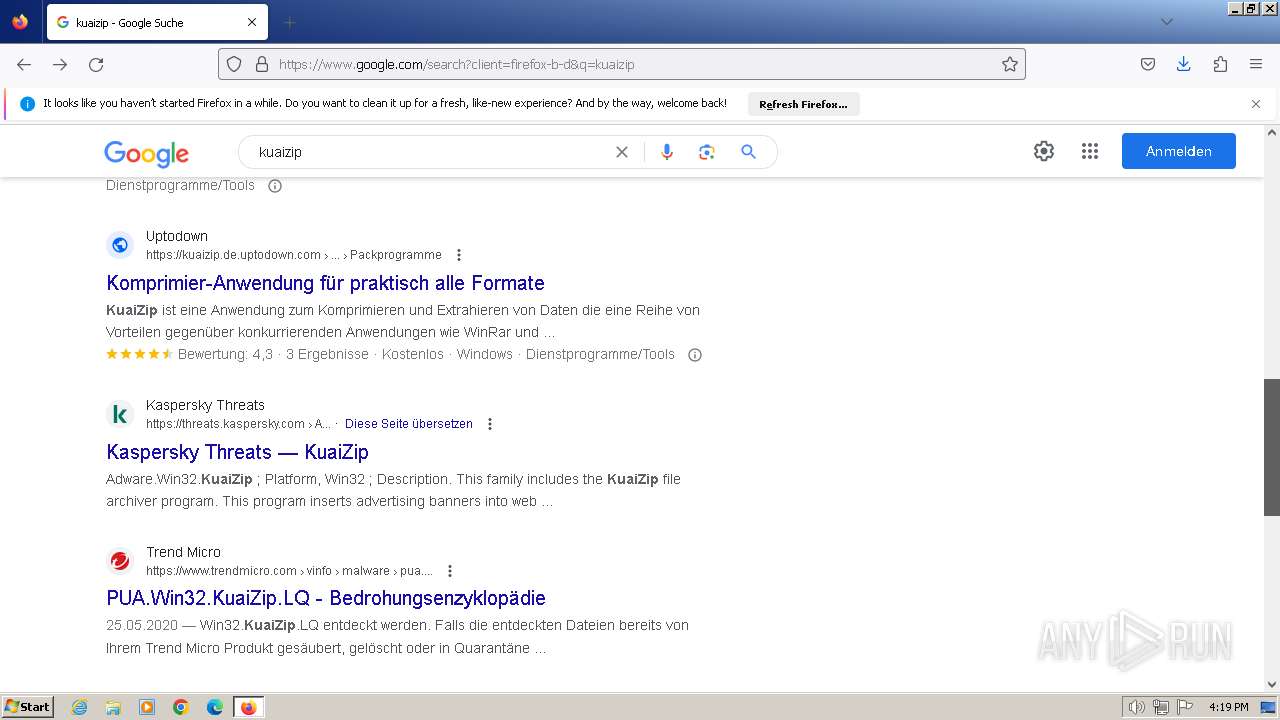
Task: Open Komprimier-Anwendung für praktisch alle Formate link
Action: click(325, 283)
